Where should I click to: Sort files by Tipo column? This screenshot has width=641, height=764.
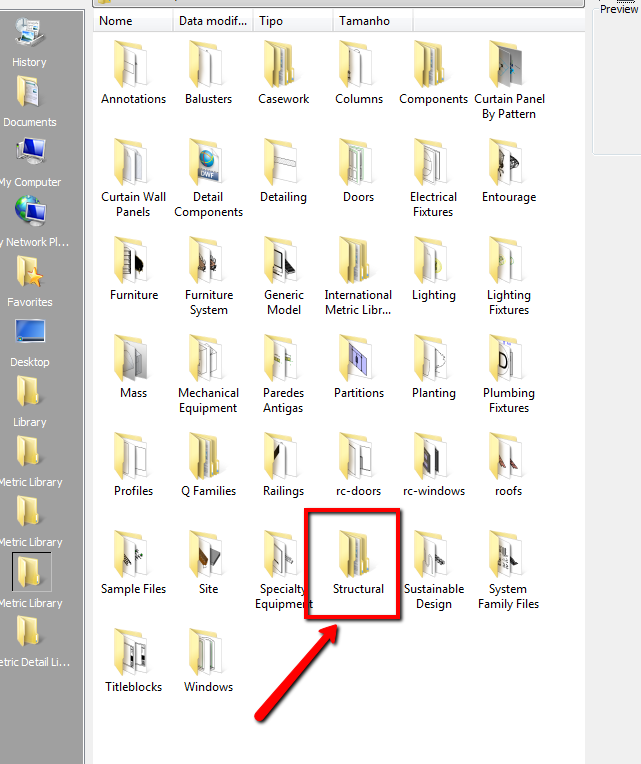pos(293,21)
